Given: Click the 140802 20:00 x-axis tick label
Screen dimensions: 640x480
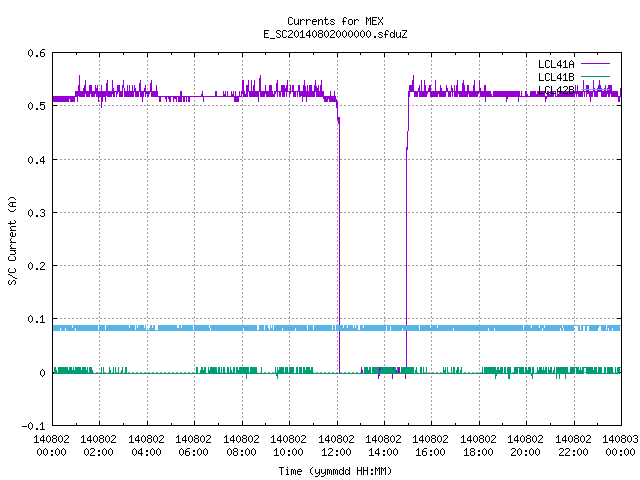Looking at the screenshot, I should point(525,446).
